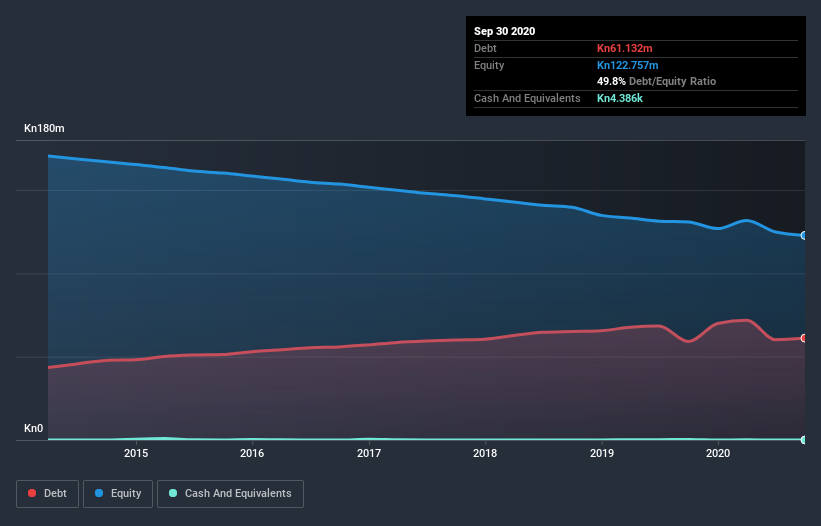Click the Kn0 y-axis label
This screenshot has height=526, width=821.
click(x=34, y=428)
